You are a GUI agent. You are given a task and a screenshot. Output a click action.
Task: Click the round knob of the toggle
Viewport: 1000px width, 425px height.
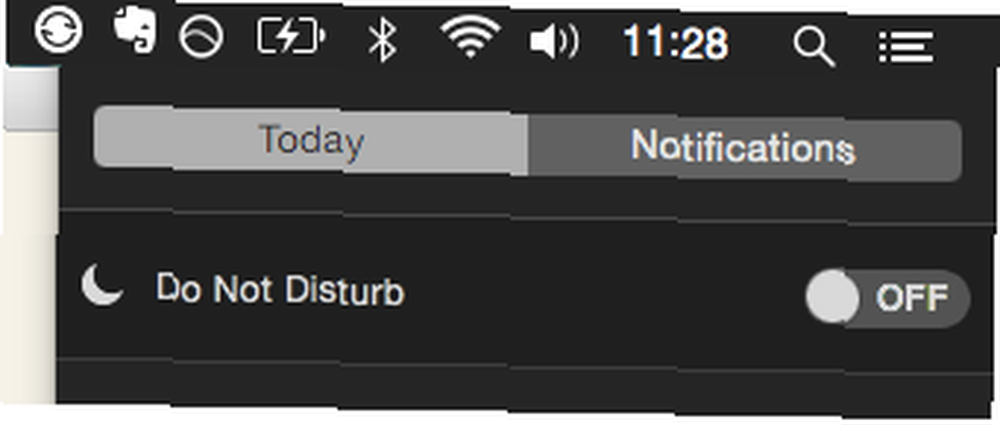832,296
